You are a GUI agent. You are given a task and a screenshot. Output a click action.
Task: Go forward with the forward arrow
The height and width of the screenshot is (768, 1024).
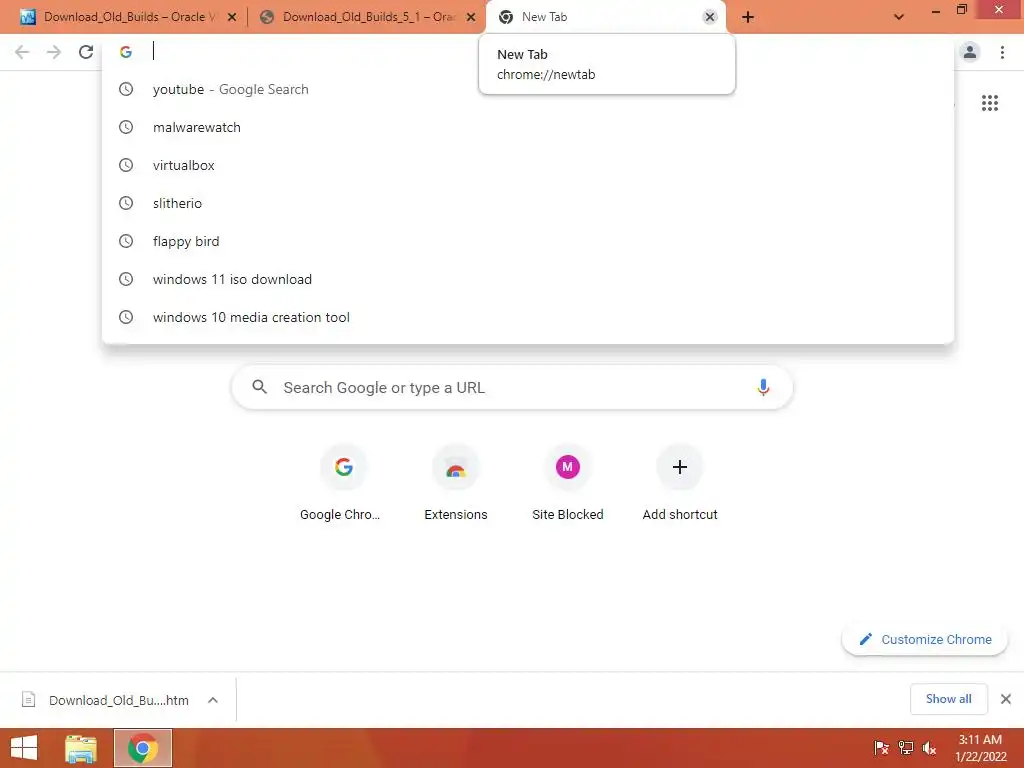54,52
